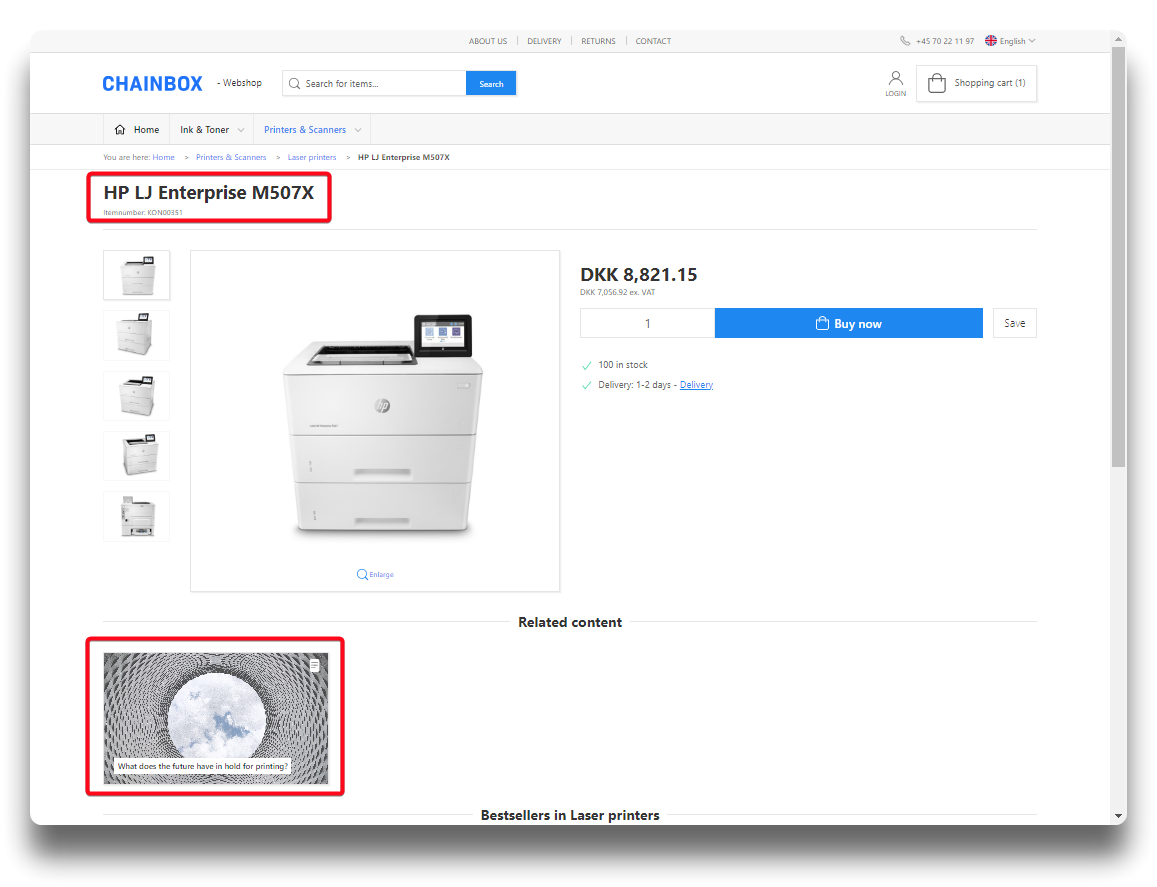
Task: Click the Buy now button
Action: tap(849, 323)
